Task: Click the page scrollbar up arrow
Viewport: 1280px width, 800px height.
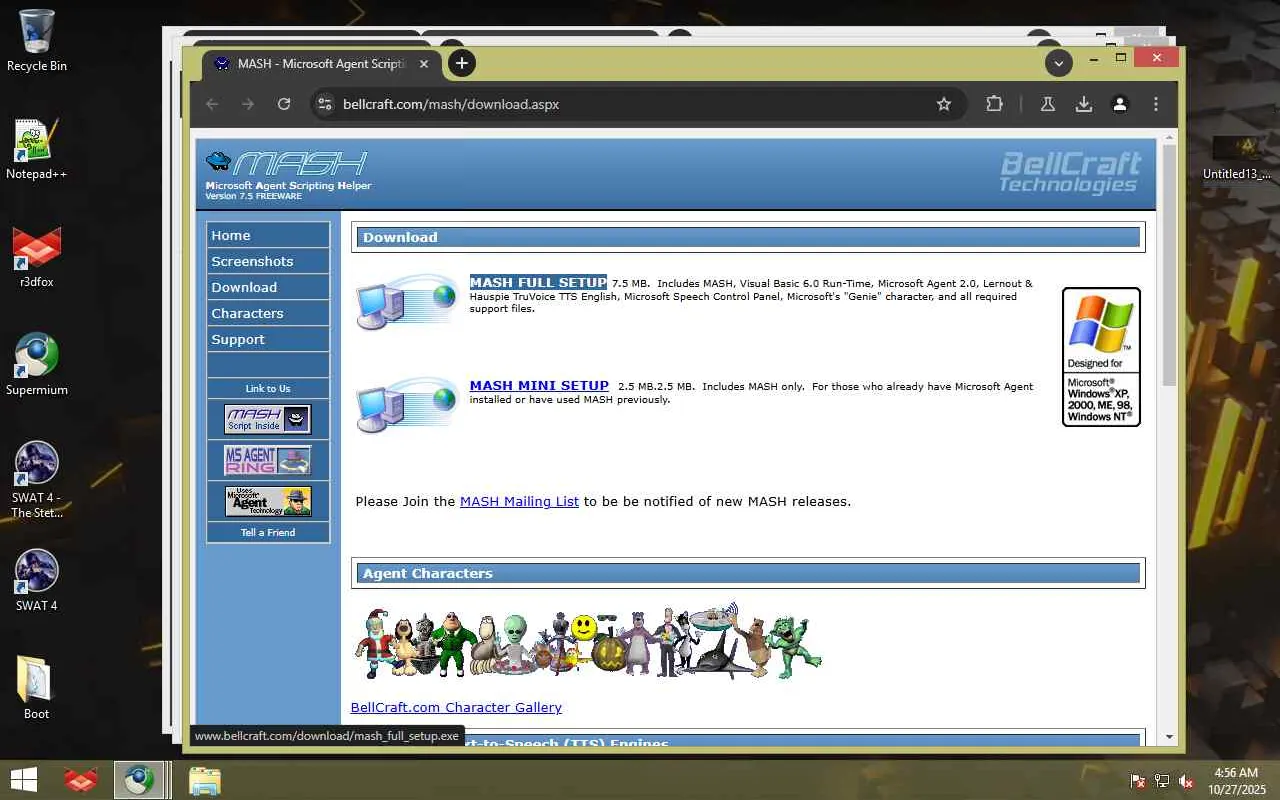Action: point(1170,138)
